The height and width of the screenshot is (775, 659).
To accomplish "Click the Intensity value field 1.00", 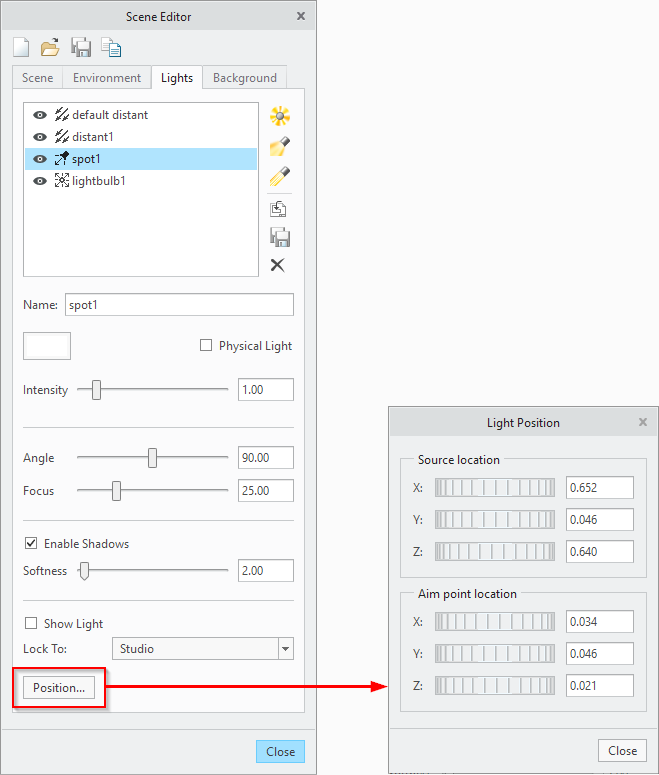I will (266, 389).
